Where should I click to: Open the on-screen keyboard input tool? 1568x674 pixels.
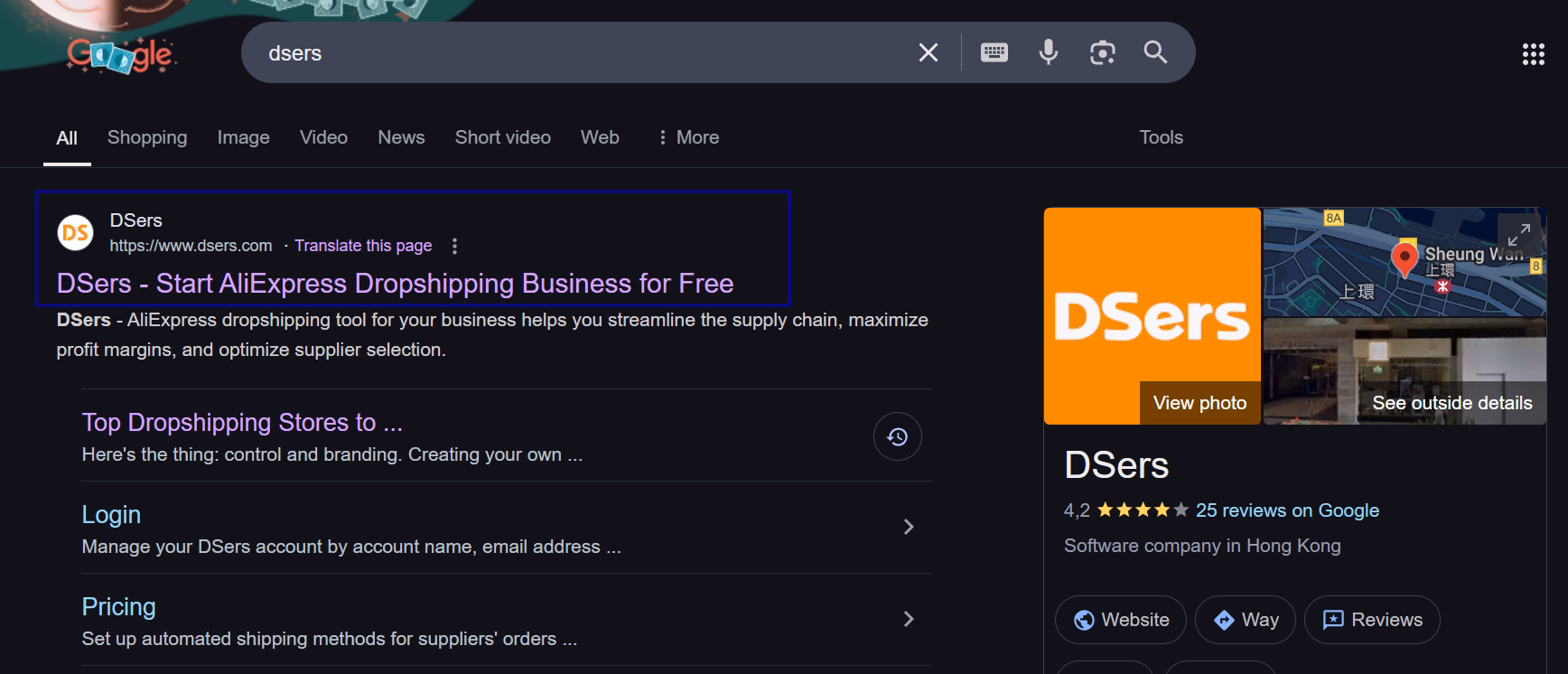tap(994, 52)
